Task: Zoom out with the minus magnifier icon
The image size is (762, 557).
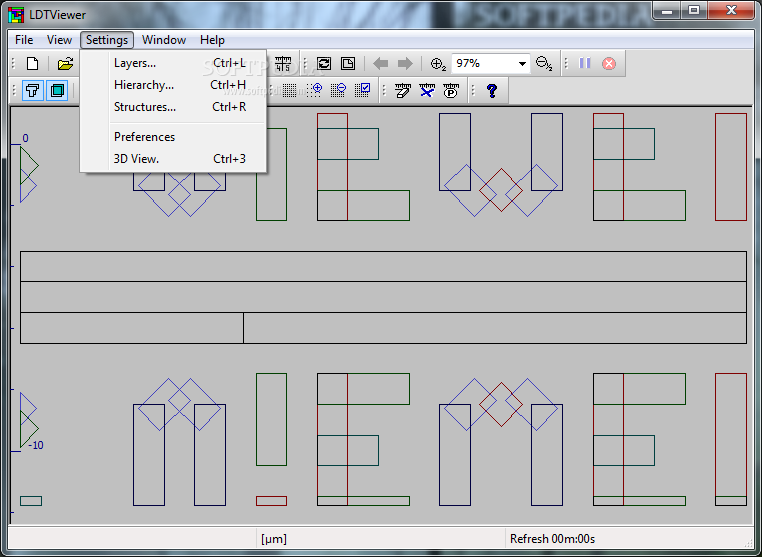Action: click(x=544, y=64)
